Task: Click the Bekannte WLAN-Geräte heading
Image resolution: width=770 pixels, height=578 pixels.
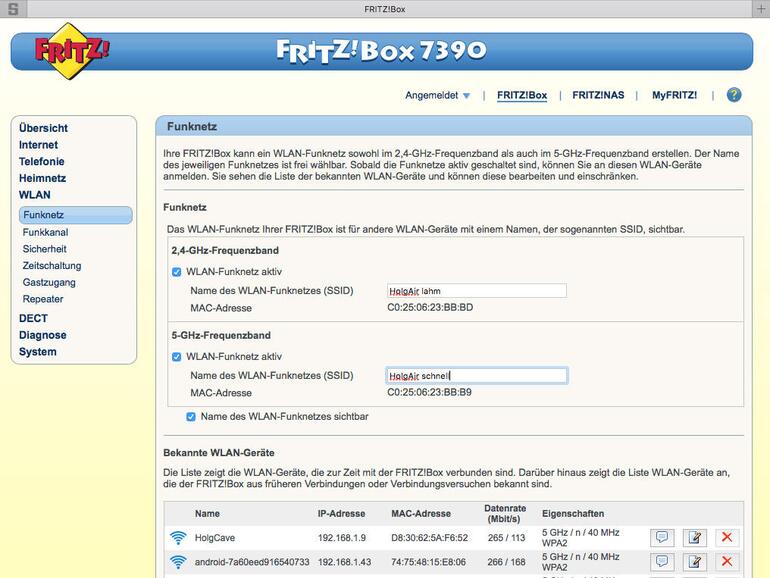Action: click(219, 453)
